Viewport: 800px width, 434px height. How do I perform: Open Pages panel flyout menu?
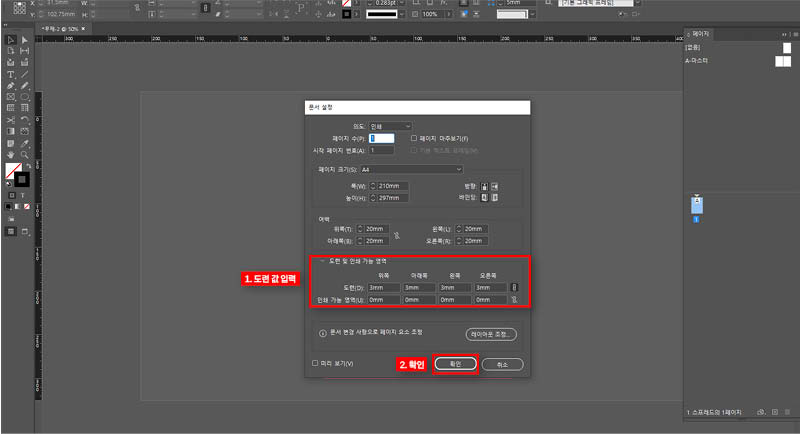[795, 35]
